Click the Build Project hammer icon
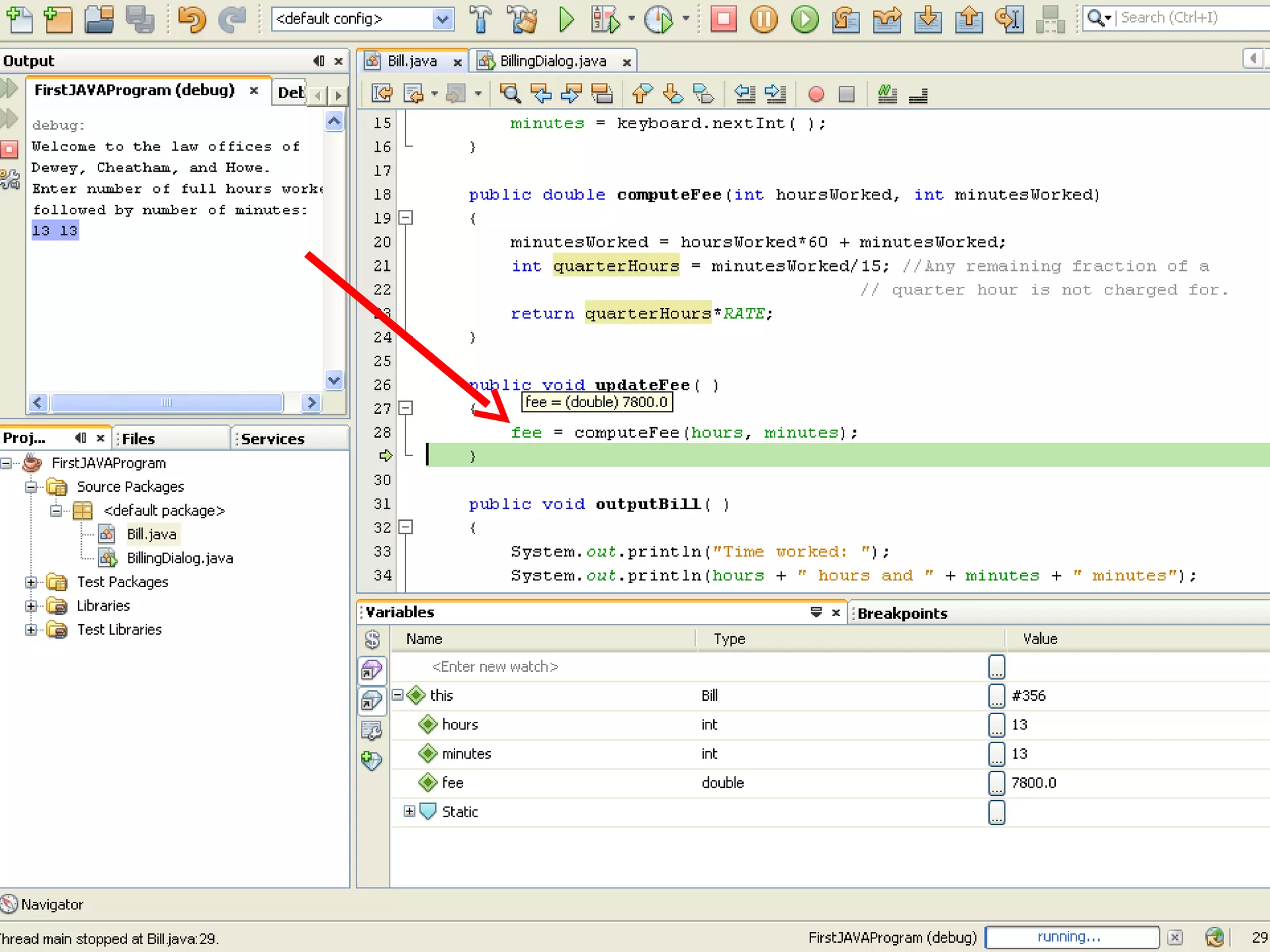 click(481, 19)
